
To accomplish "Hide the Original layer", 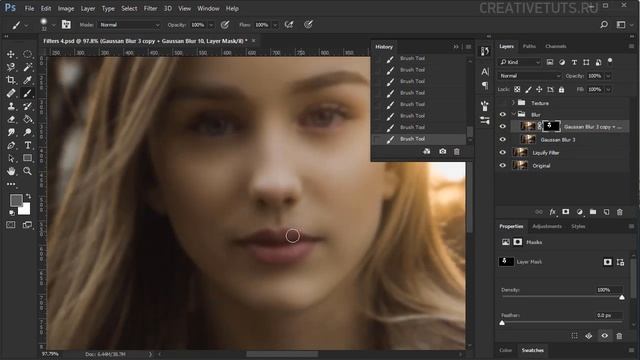I will (502, 166).
